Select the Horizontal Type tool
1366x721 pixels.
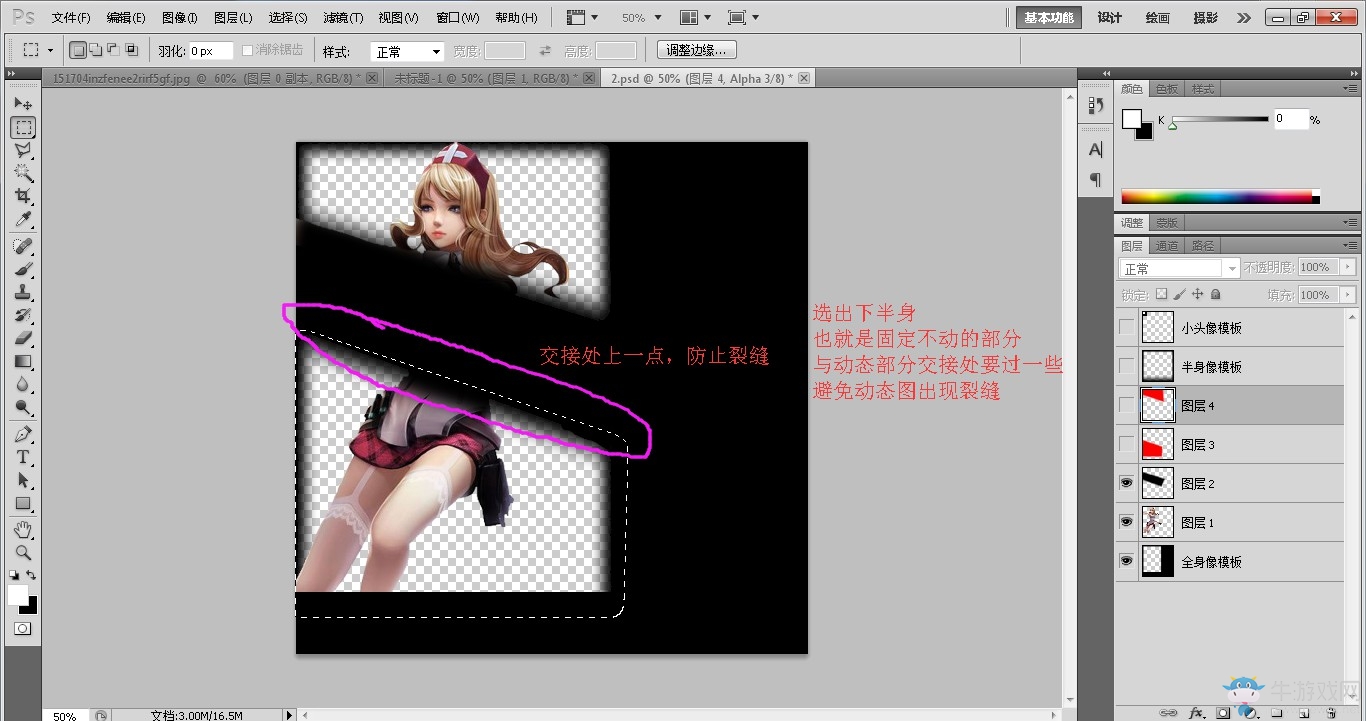(23, 457)
